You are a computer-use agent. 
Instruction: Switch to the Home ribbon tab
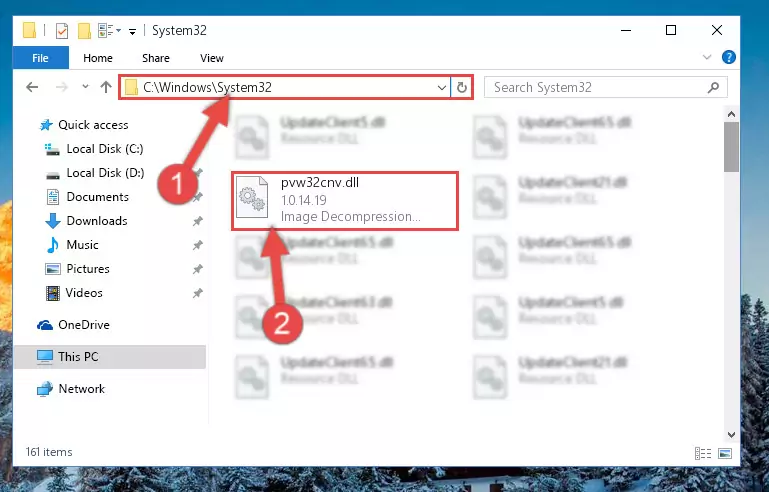coord(98,58)
